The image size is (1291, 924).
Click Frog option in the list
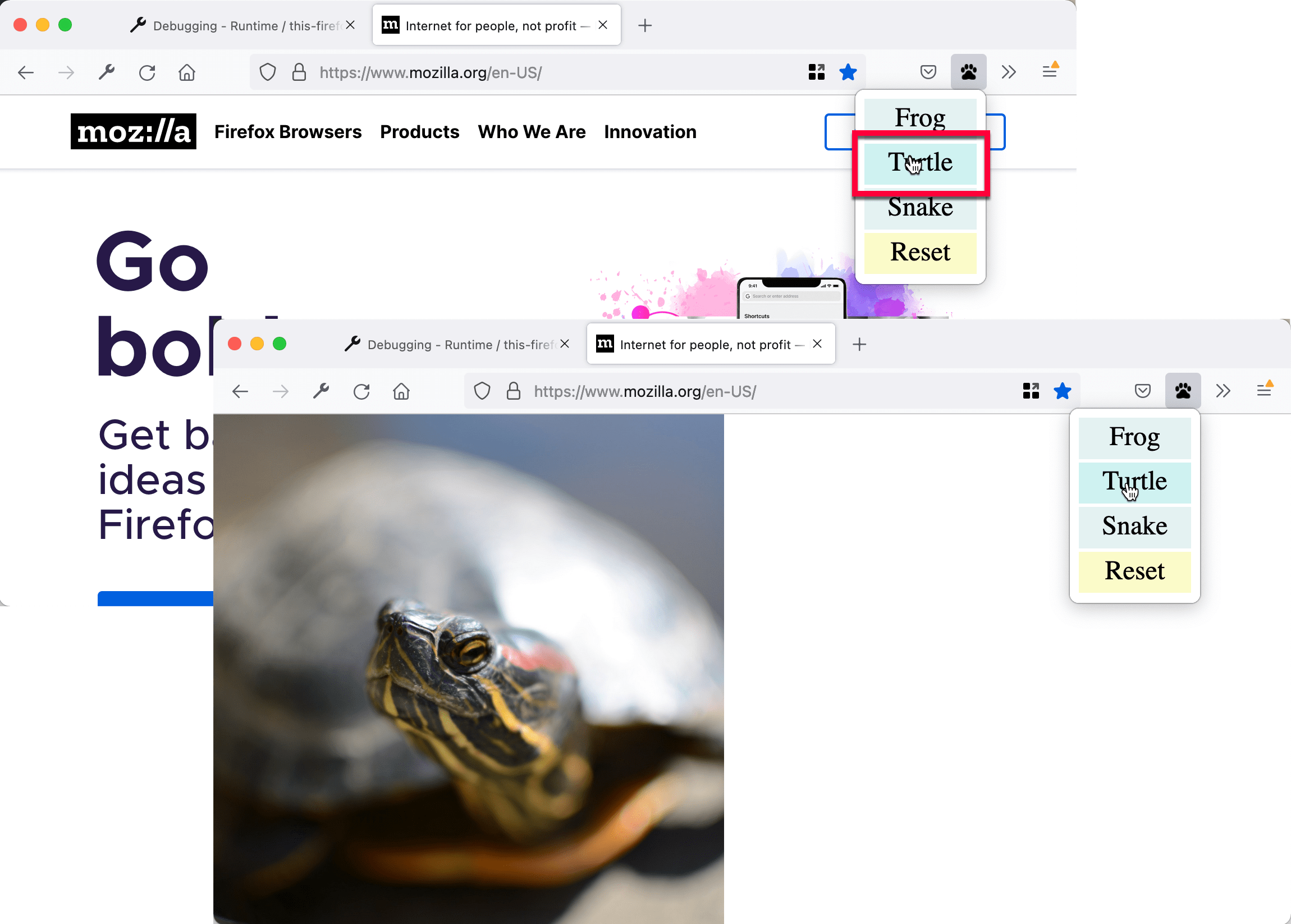919,118
